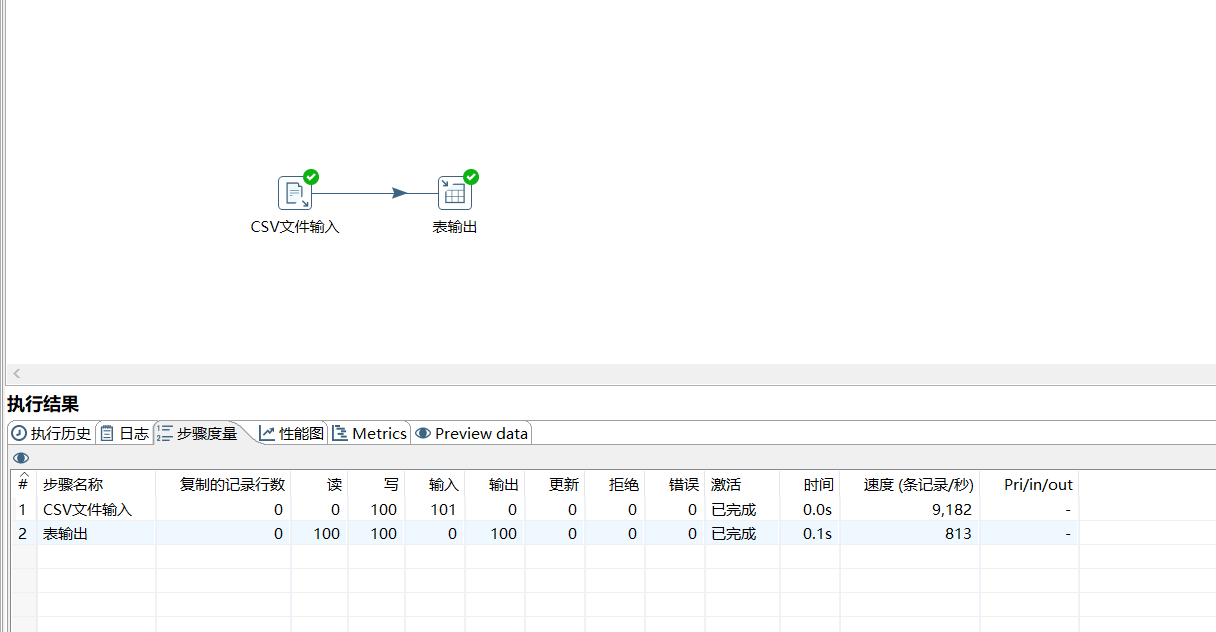Screen dimensions: 1216x632
Task: Switch to the 日志 tab
Action: [124, 433]
